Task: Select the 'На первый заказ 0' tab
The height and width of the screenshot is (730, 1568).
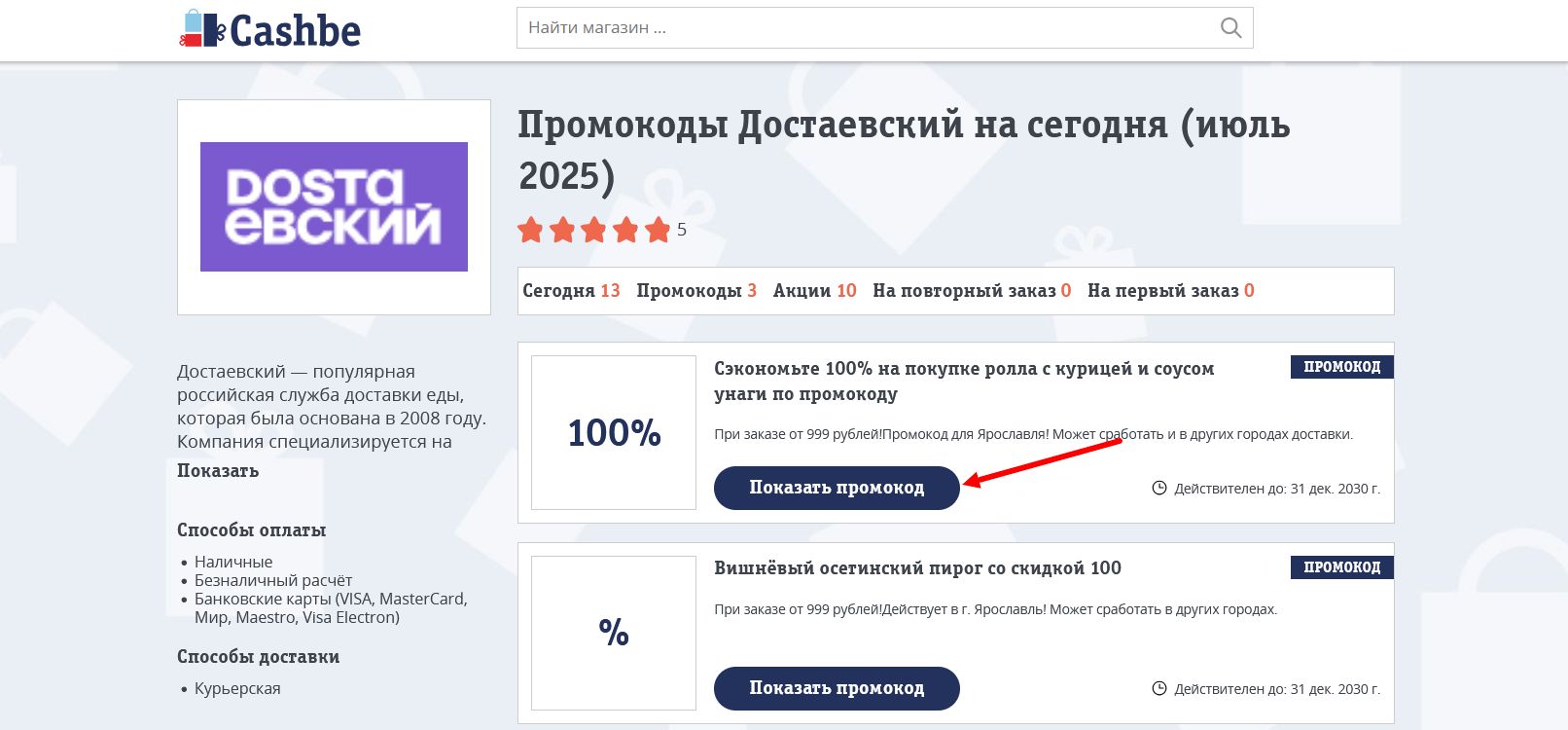Action: coord(1171,291)
